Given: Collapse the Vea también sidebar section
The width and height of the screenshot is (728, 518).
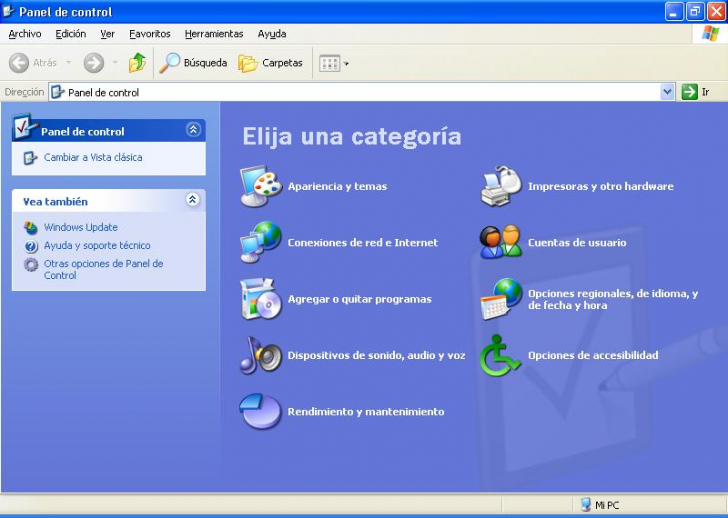Looking at the screenshot, I should tap(193, 200).
